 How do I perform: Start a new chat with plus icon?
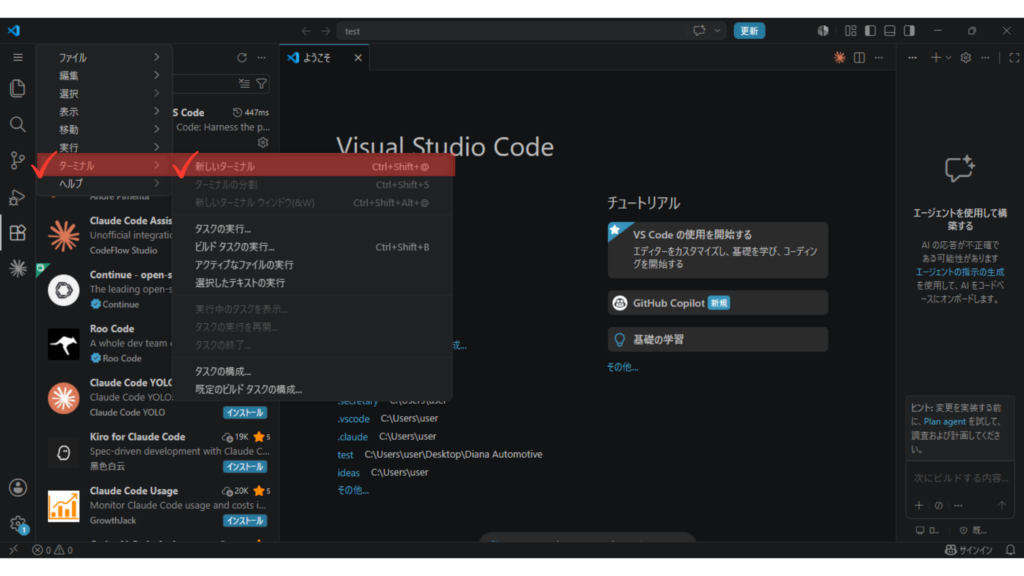point(935,57)
